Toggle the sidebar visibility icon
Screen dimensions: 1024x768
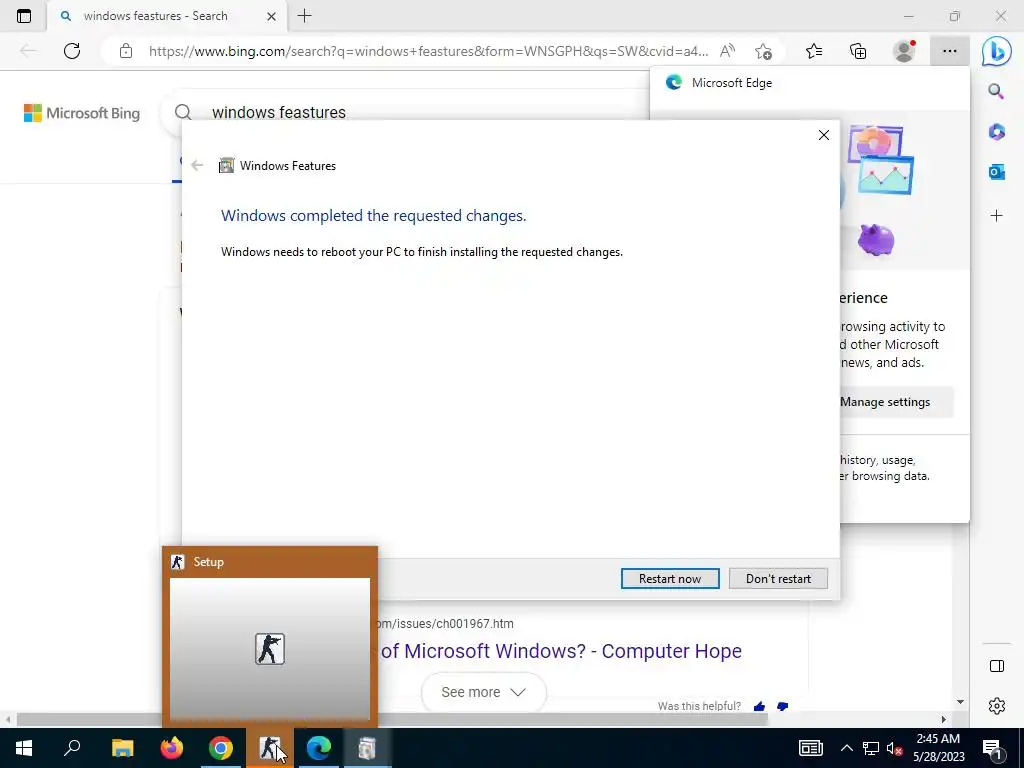[997, 666]
